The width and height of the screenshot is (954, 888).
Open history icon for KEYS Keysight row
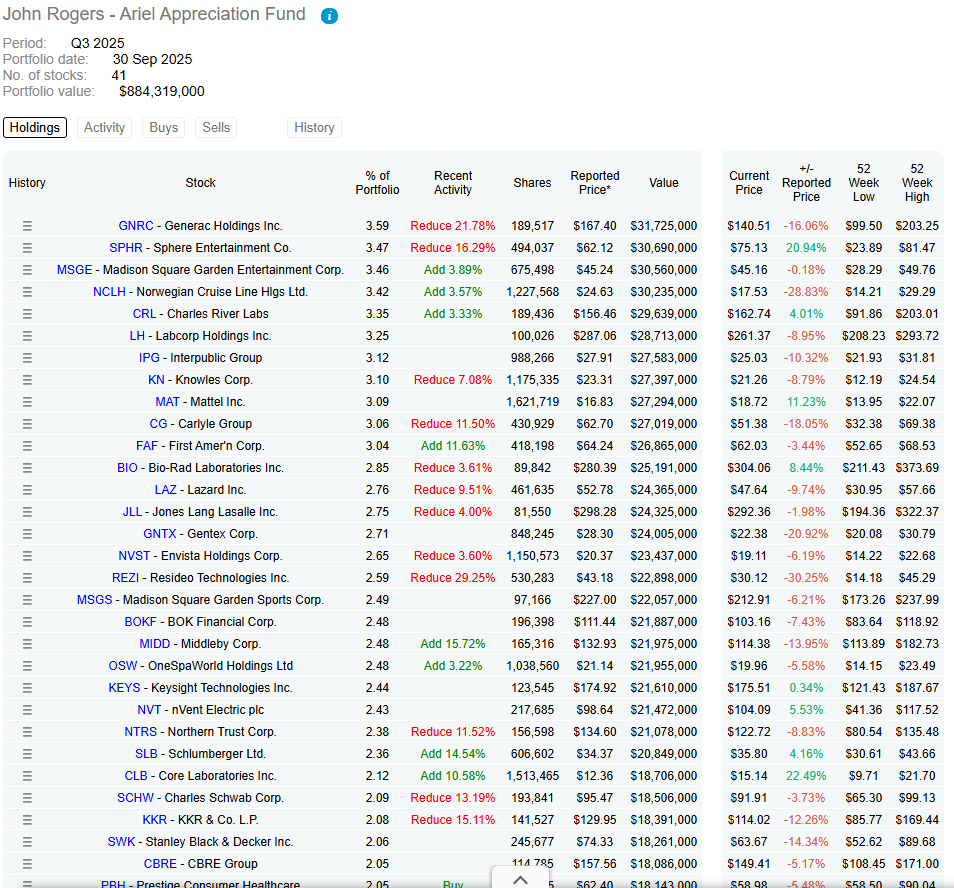pos(27,688)
